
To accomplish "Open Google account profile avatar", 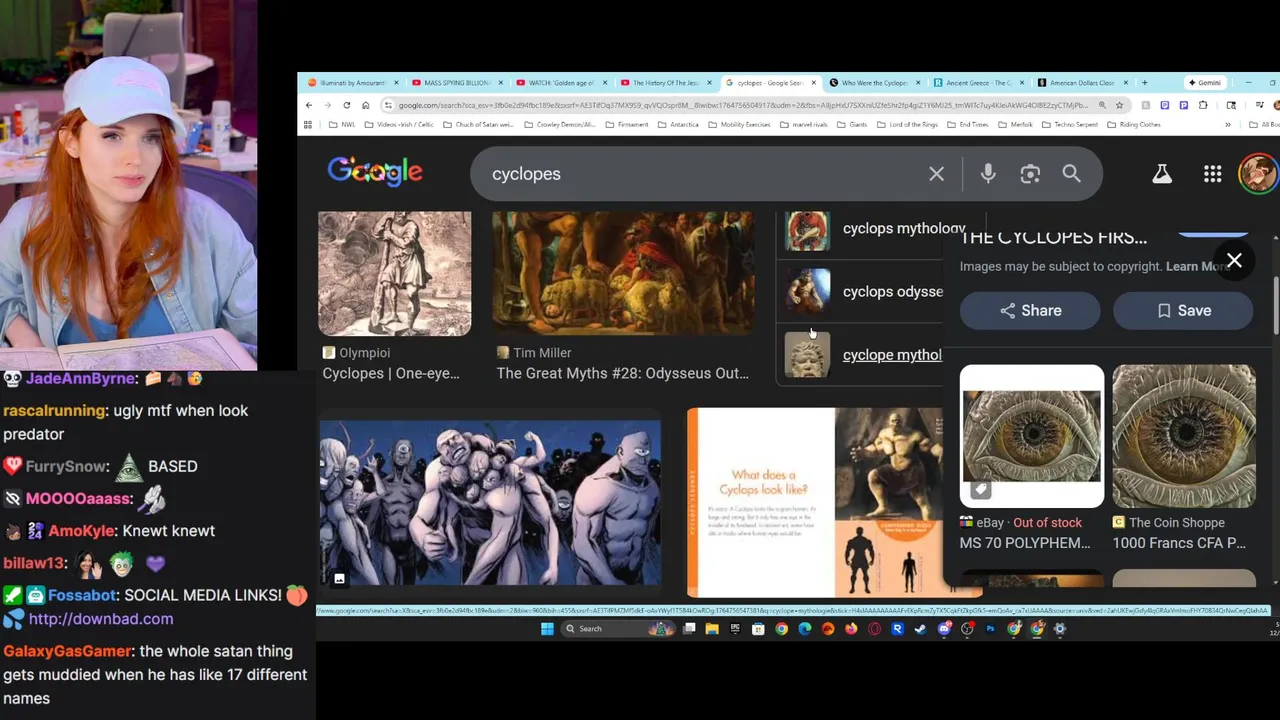I will pyautogui.click(x=1258, y=173).
